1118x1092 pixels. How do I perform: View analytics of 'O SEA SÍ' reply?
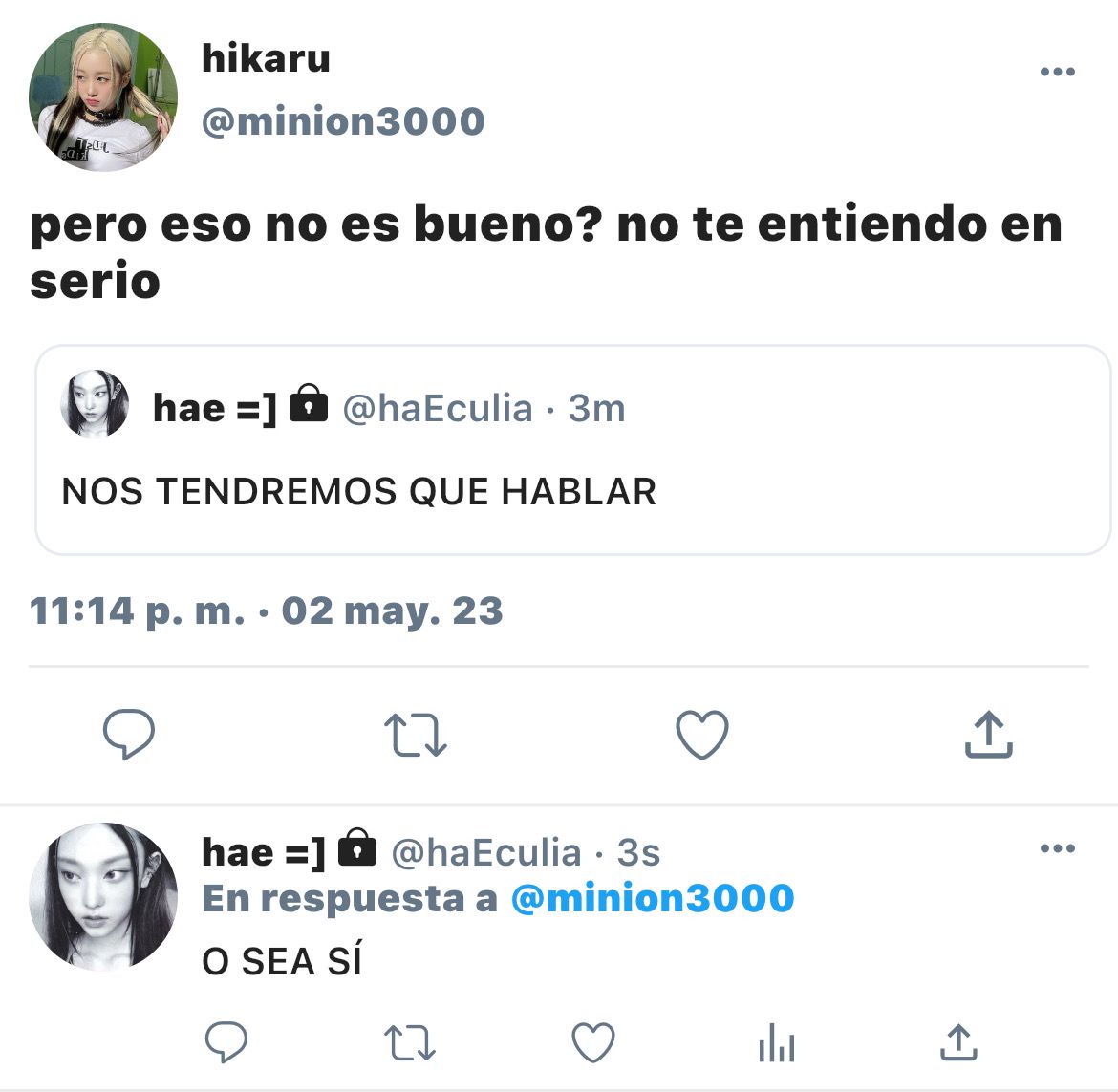tap(777, 1043)
